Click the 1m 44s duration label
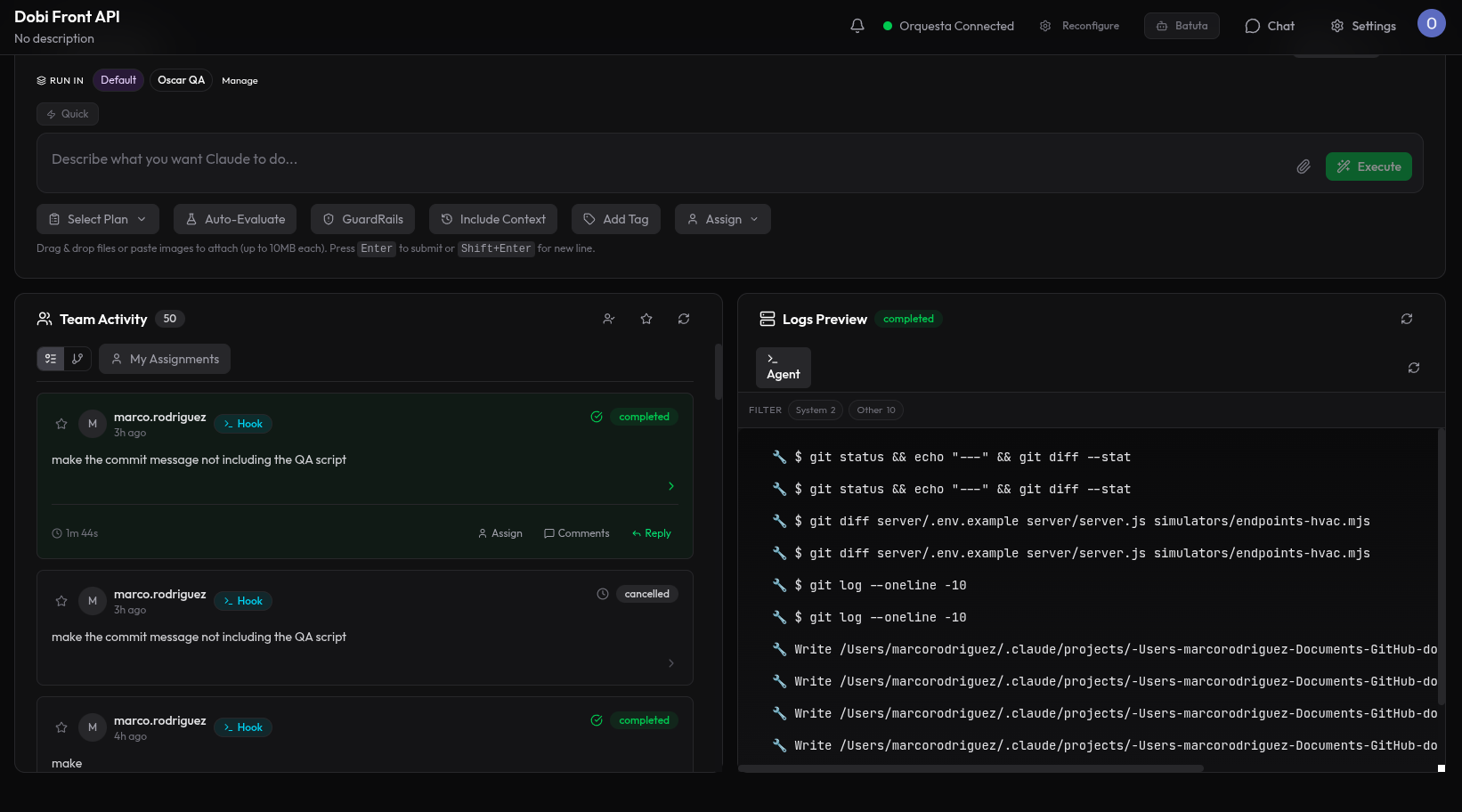The height and width of the screenshot is (812, 1462). tap(76, 533)
